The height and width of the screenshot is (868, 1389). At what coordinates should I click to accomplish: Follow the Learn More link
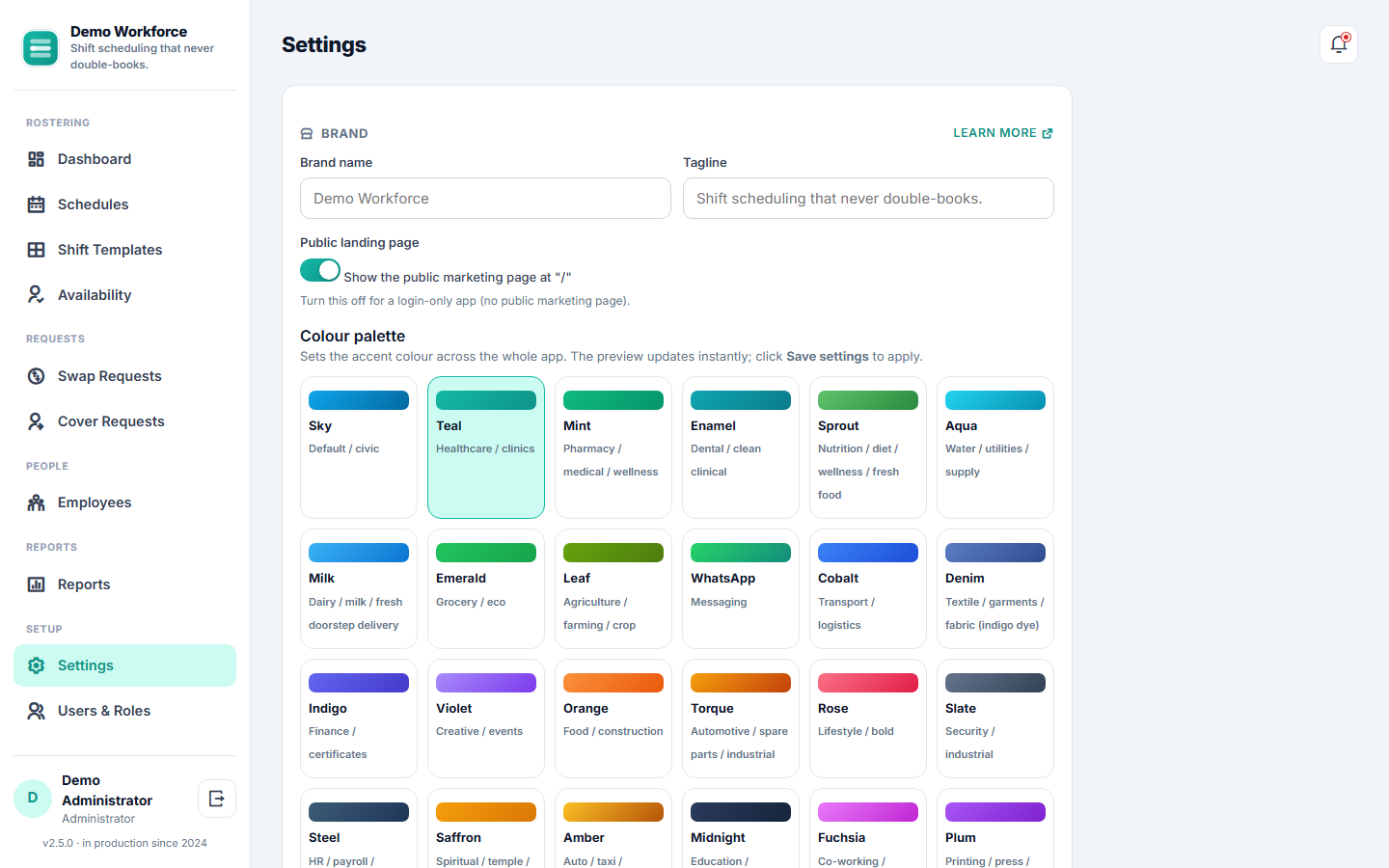1003,133
